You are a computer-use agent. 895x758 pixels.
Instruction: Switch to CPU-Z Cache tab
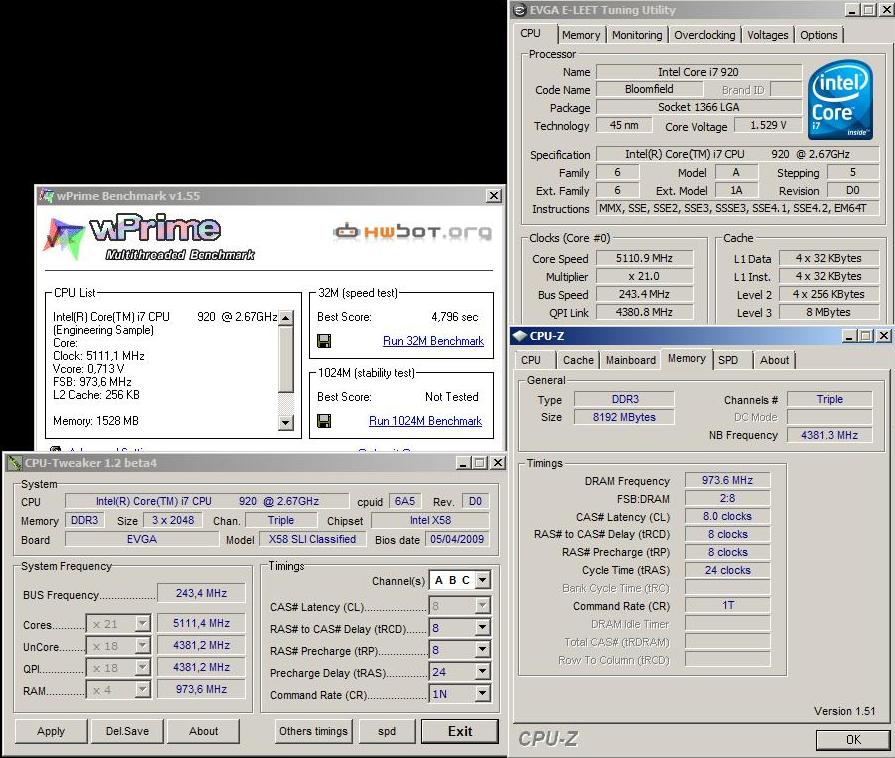tap(578, 360)
